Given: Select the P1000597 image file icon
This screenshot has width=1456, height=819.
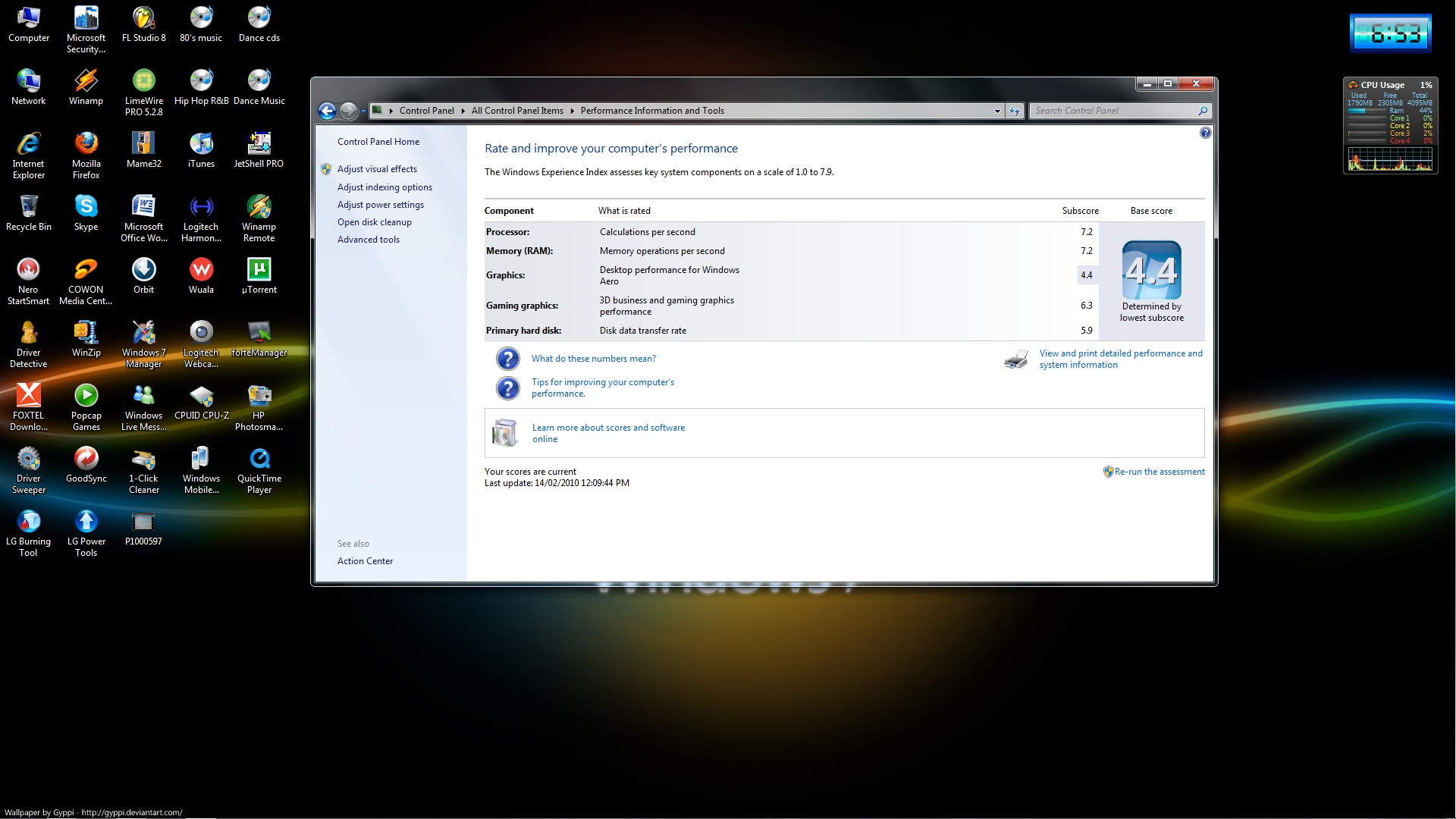Looking at the screenshot, I should pyautogui.click(x=143, y=528).
